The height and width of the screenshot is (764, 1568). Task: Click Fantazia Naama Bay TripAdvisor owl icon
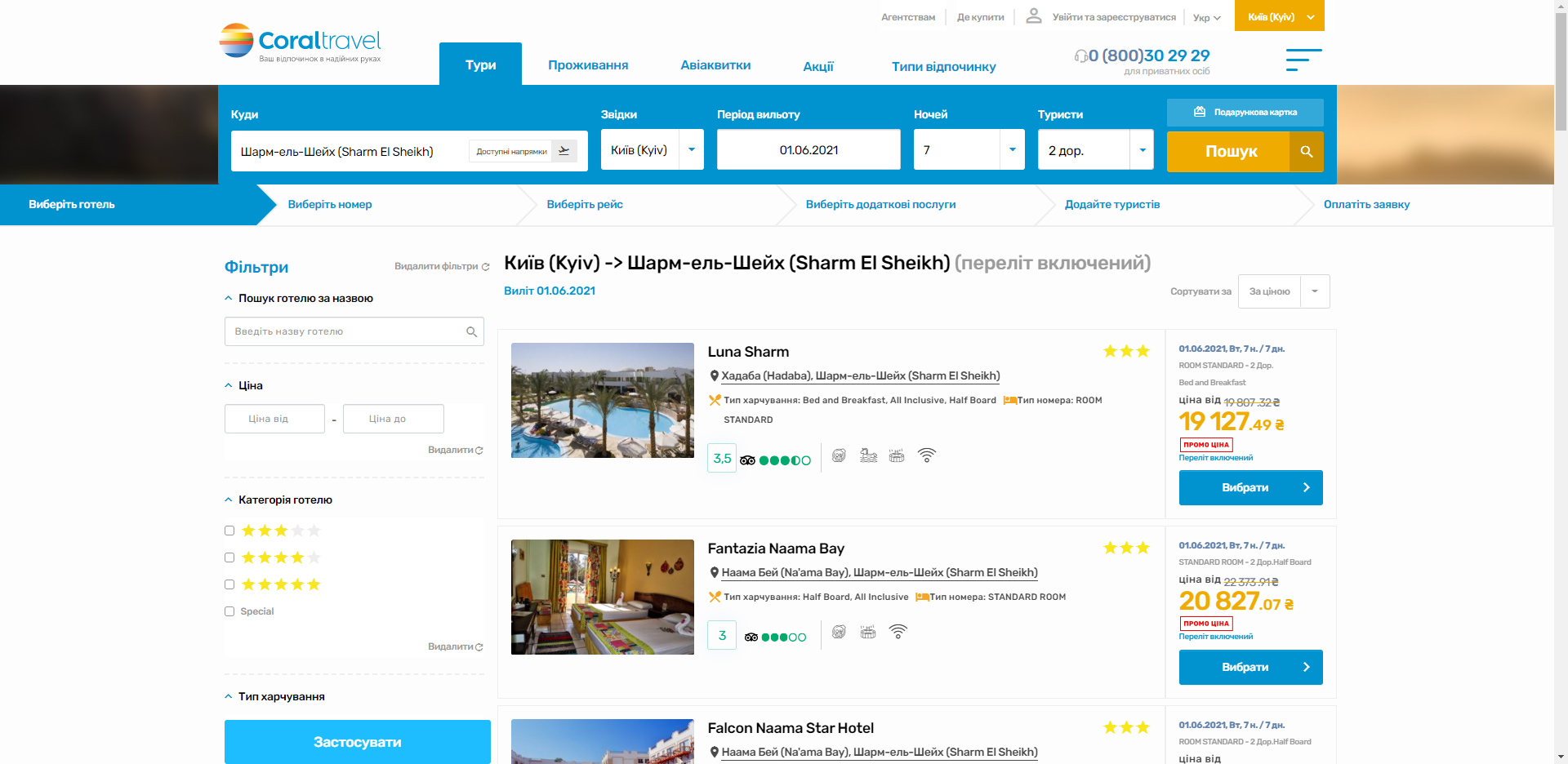pos(751,637)
